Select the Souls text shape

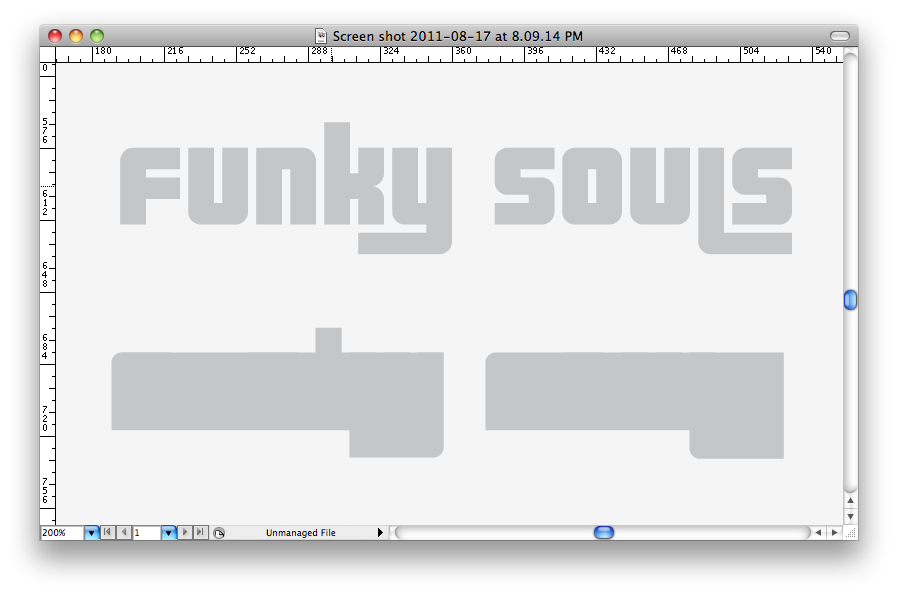point(643,200)
